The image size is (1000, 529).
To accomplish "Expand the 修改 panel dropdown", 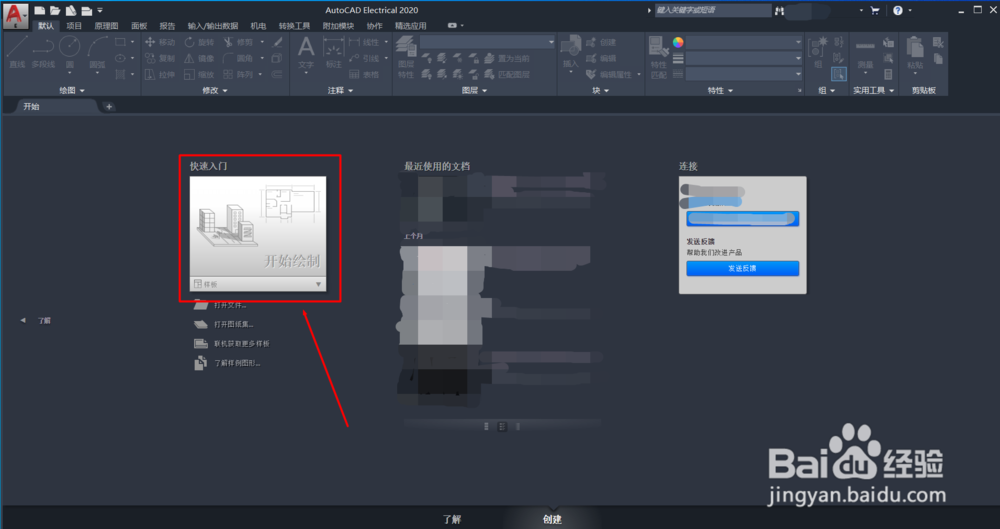I will click(214, 91).
